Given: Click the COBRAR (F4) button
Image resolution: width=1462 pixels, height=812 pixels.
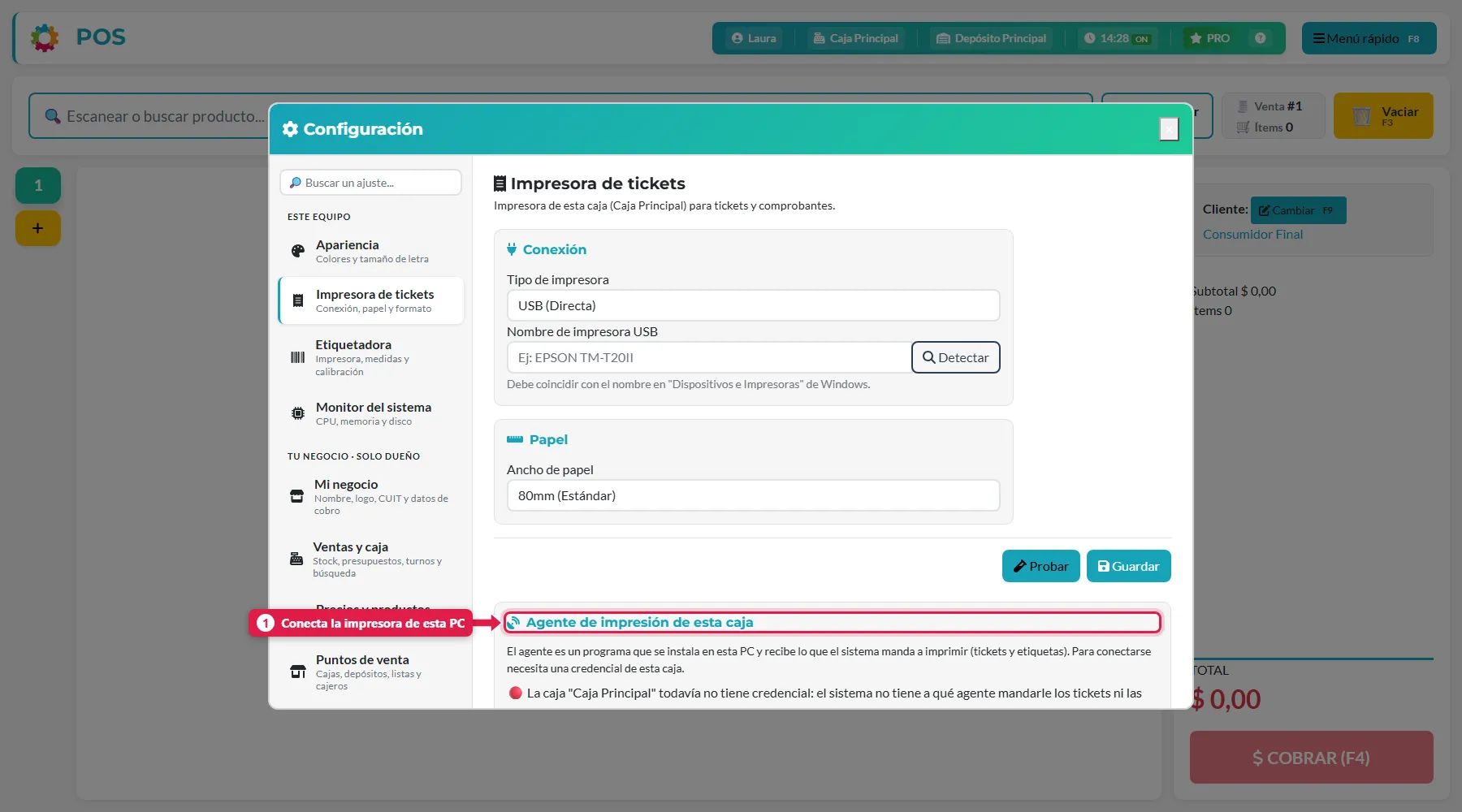Looking at the screenshot, I should (1311, 758).
